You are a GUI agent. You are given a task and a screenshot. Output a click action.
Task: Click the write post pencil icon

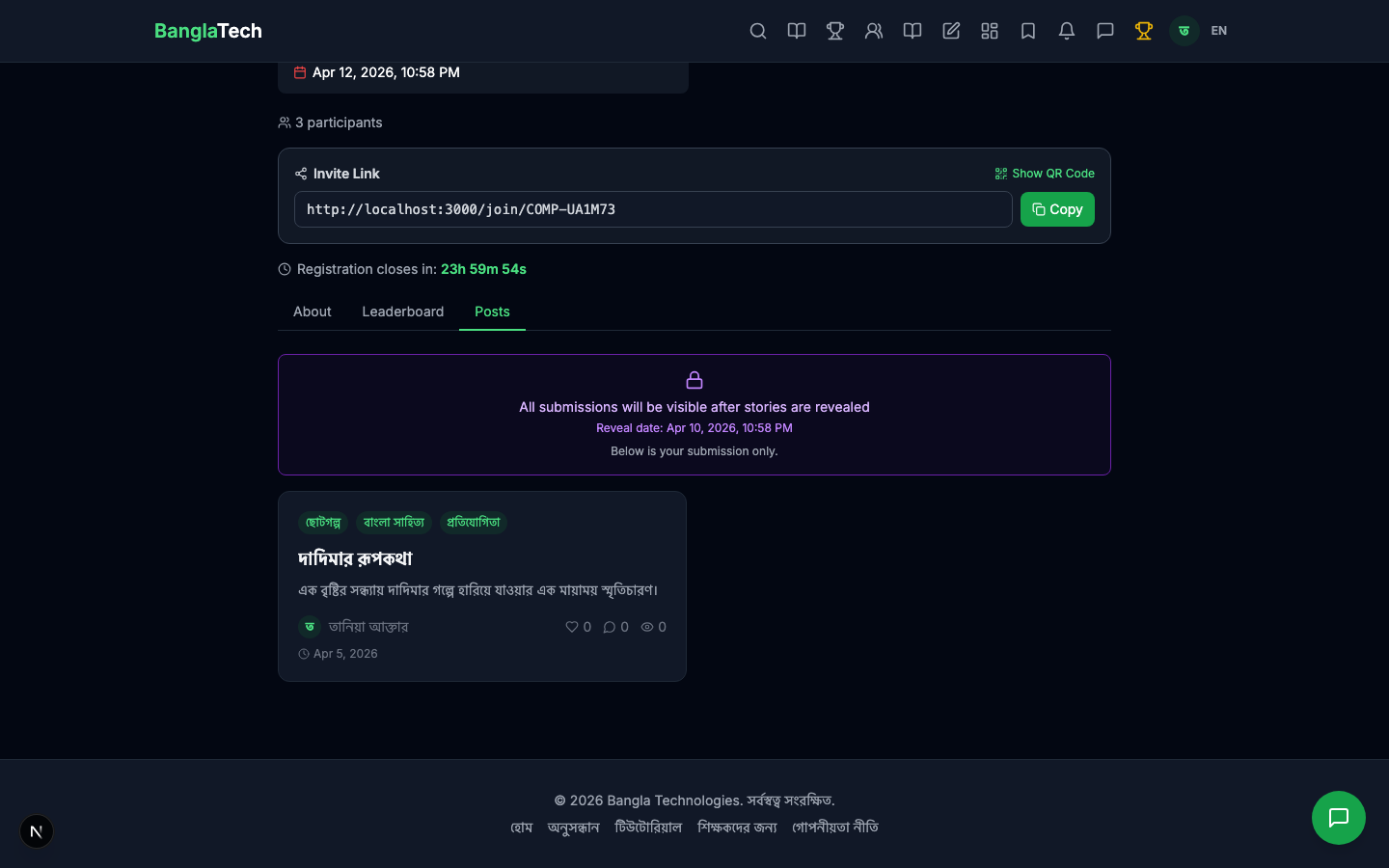point(951,31)
